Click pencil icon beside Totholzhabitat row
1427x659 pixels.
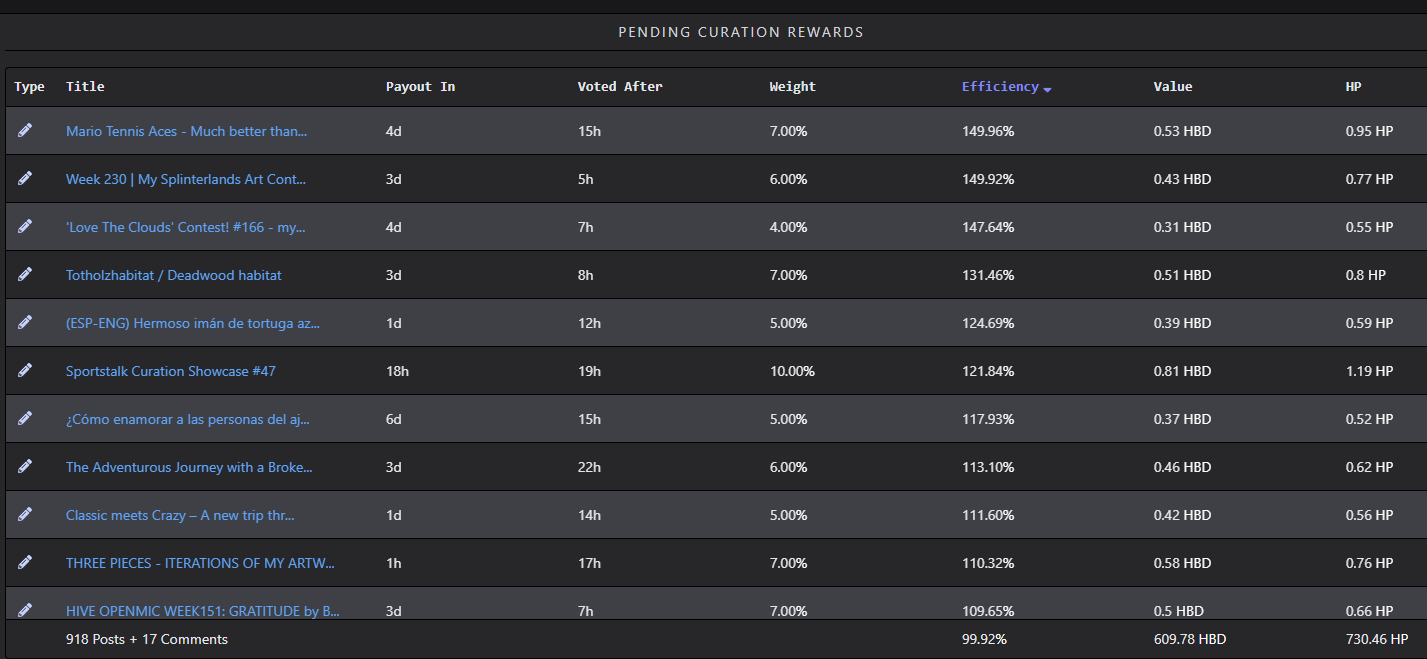25,275
